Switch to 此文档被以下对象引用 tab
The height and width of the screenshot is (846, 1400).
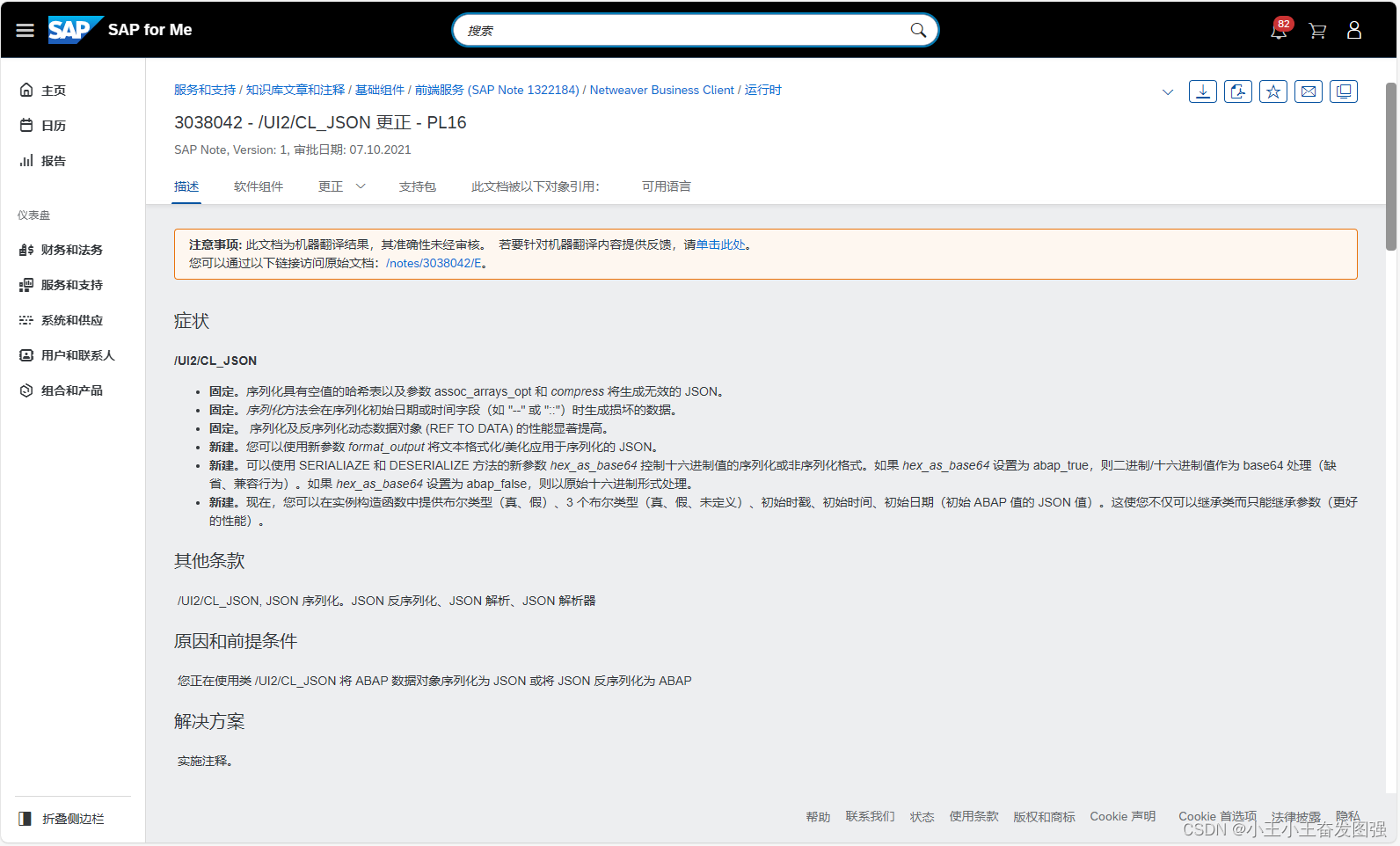point(536,186)
